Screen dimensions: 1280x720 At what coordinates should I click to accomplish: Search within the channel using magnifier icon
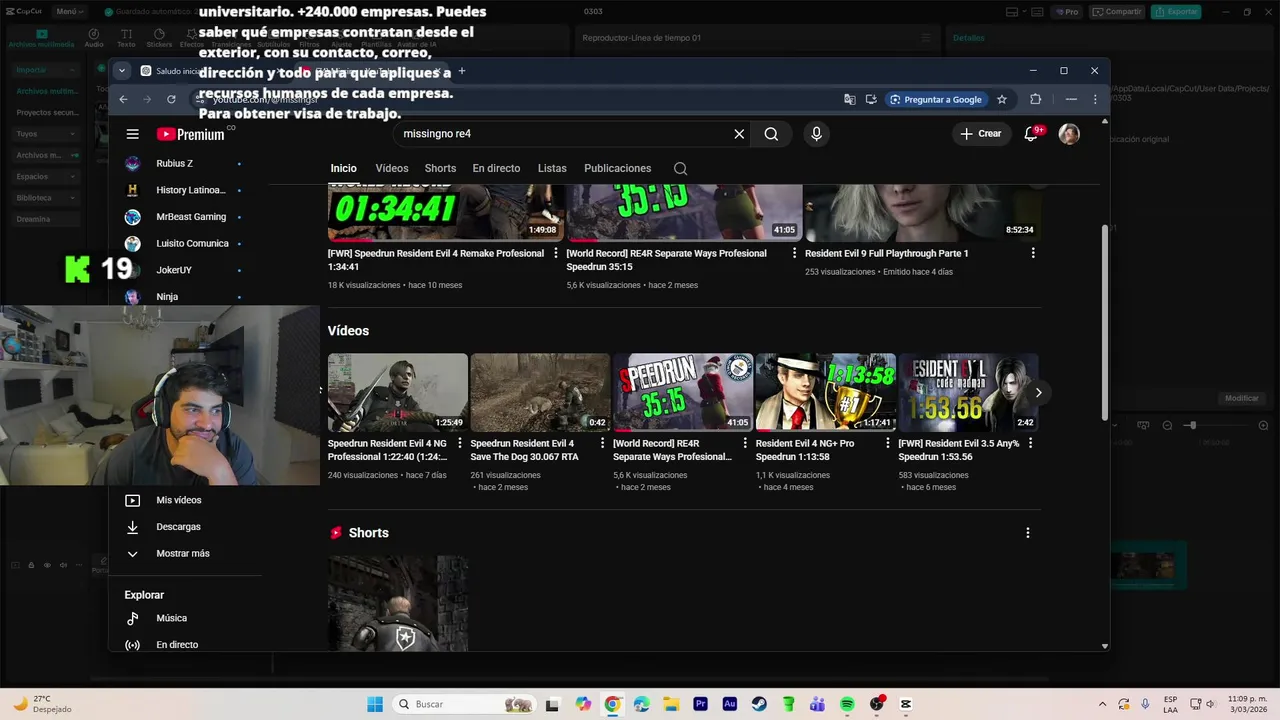[x=680, y=169]
